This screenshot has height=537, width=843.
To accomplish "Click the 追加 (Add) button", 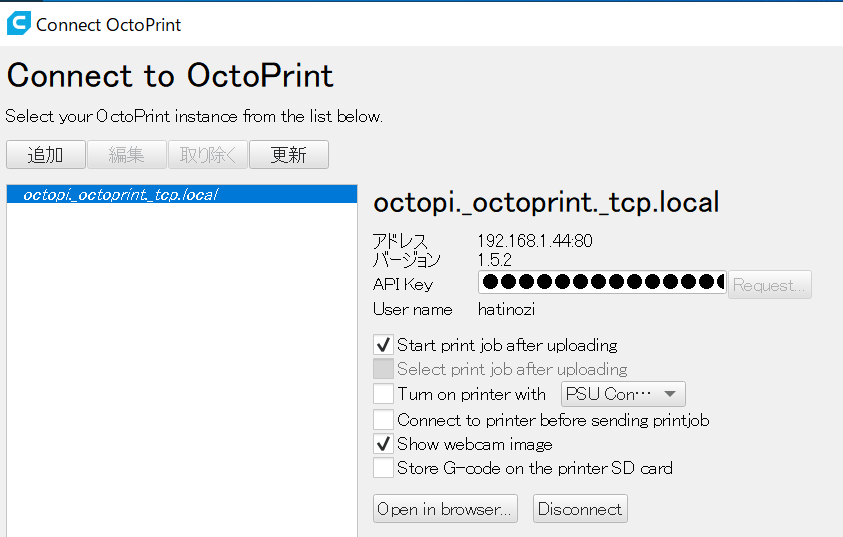I will tap(46, 155).
